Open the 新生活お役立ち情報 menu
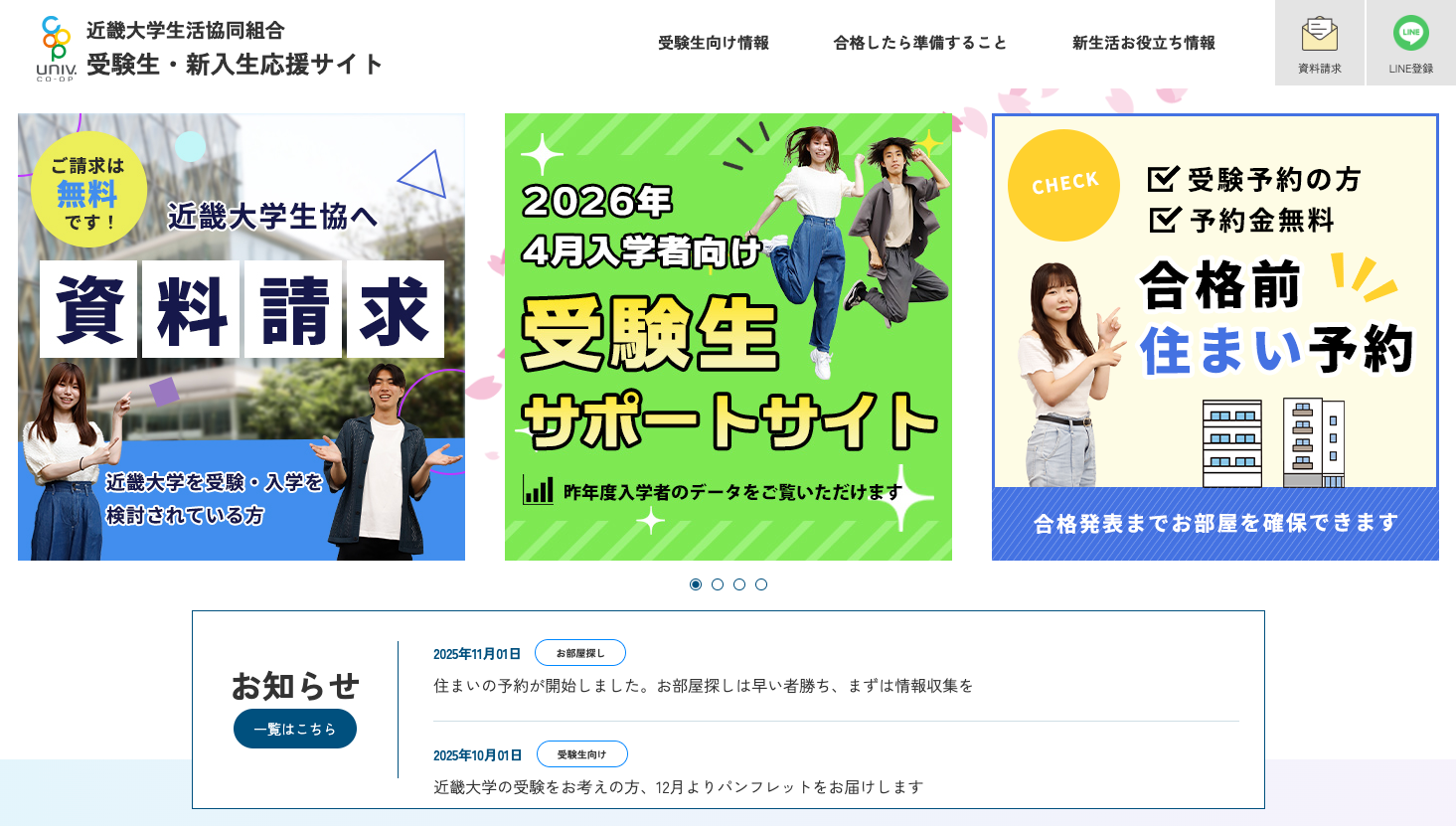1456x826 pixels. tap(1144, 43)
